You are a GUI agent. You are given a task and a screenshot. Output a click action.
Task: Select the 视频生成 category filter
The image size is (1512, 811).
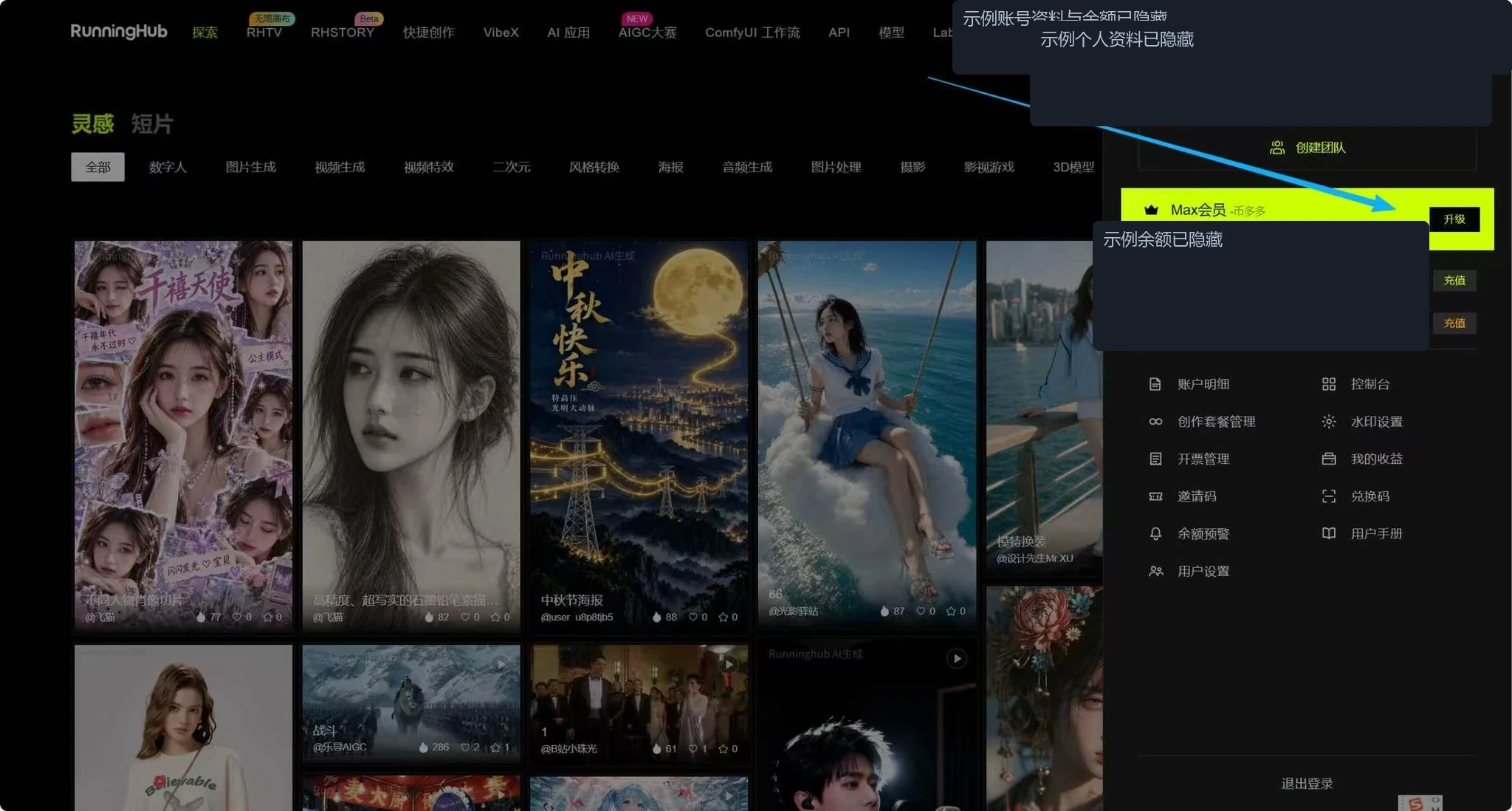click(x=340, y=167)
